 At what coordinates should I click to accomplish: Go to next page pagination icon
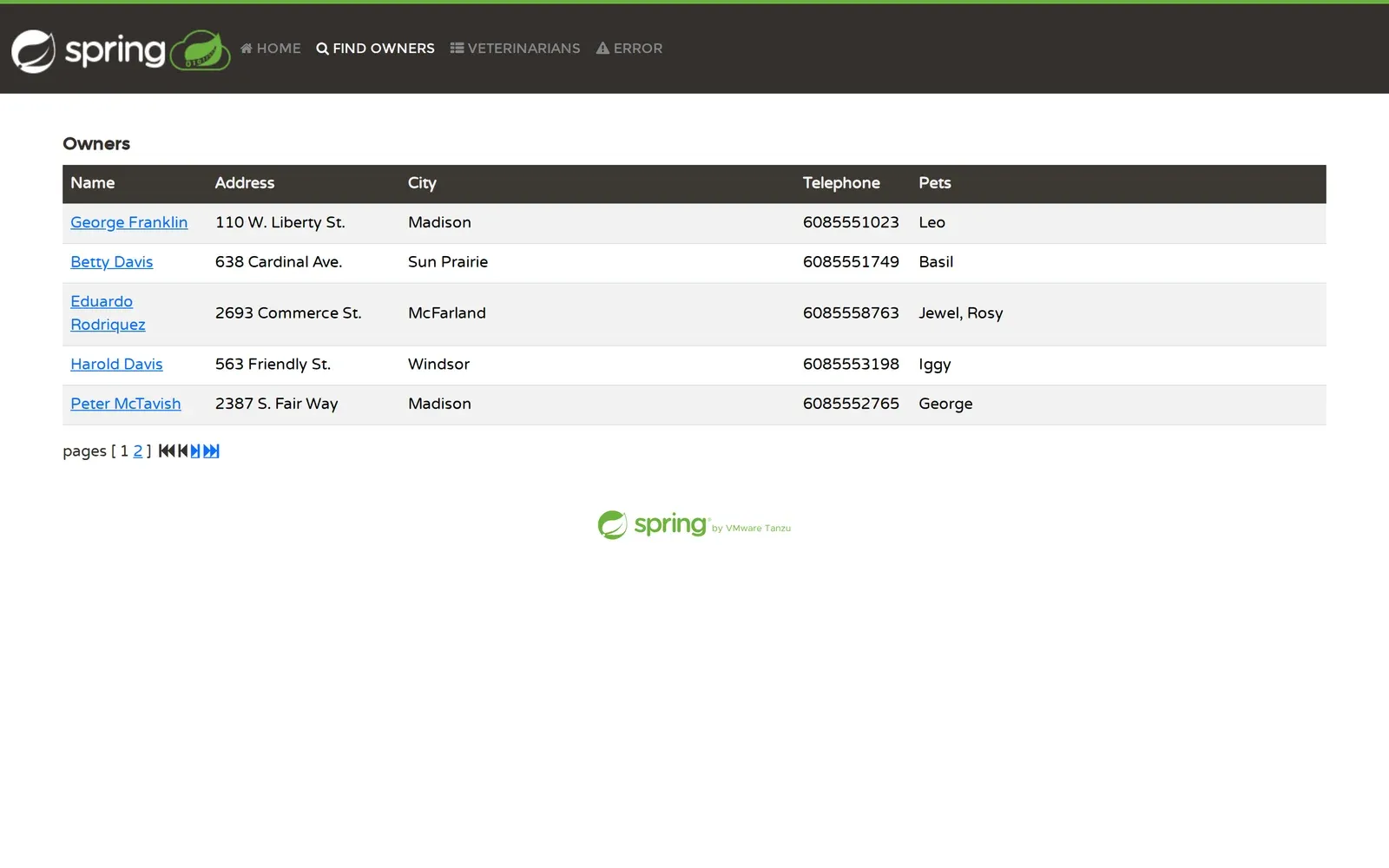[195, 450]
